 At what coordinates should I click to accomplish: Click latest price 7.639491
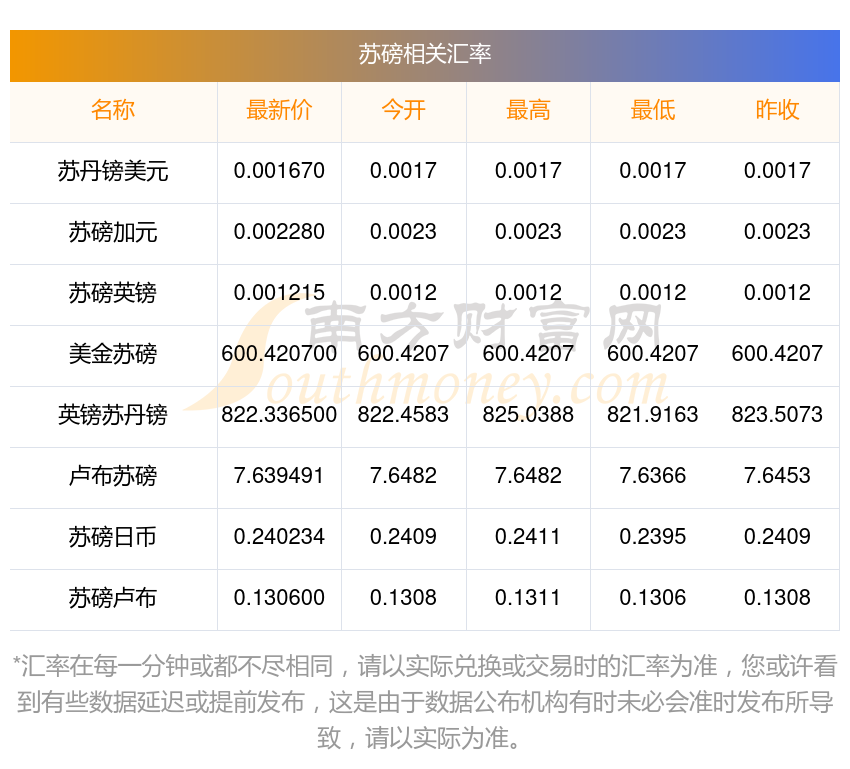pyautogui.click(x=279, y=476)
